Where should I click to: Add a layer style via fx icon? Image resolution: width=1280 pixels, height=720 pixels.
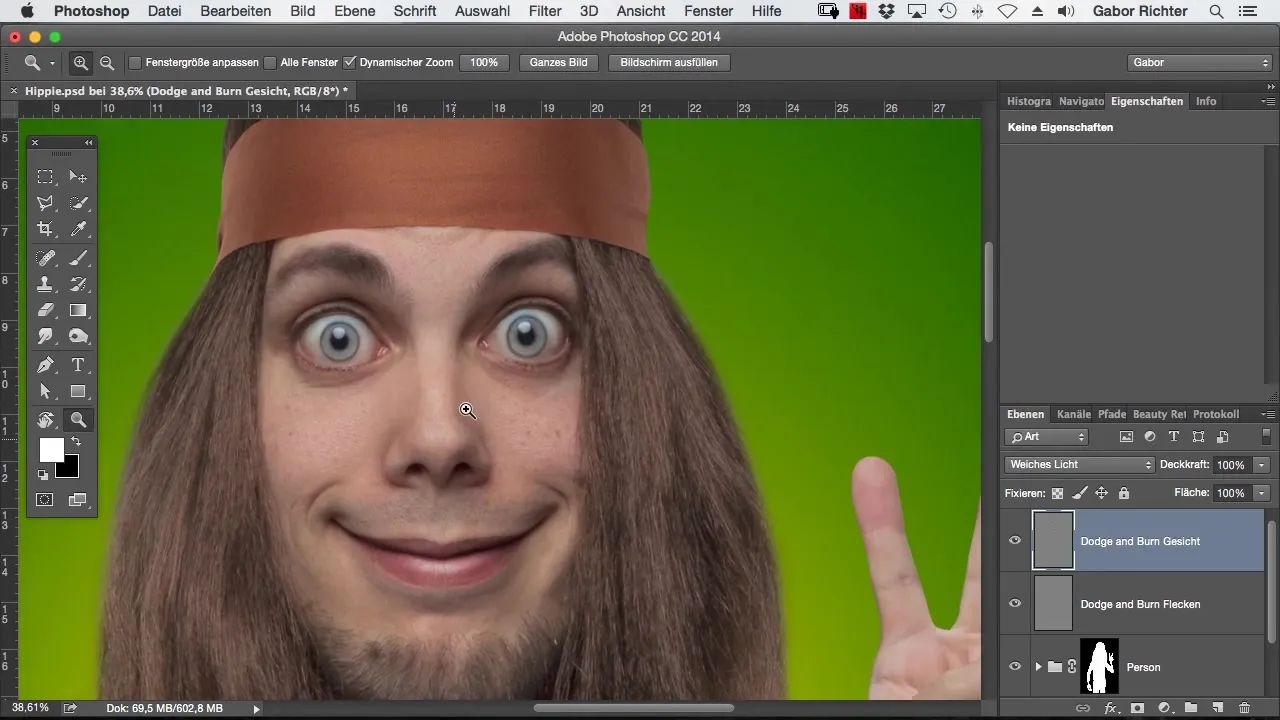1110,708
